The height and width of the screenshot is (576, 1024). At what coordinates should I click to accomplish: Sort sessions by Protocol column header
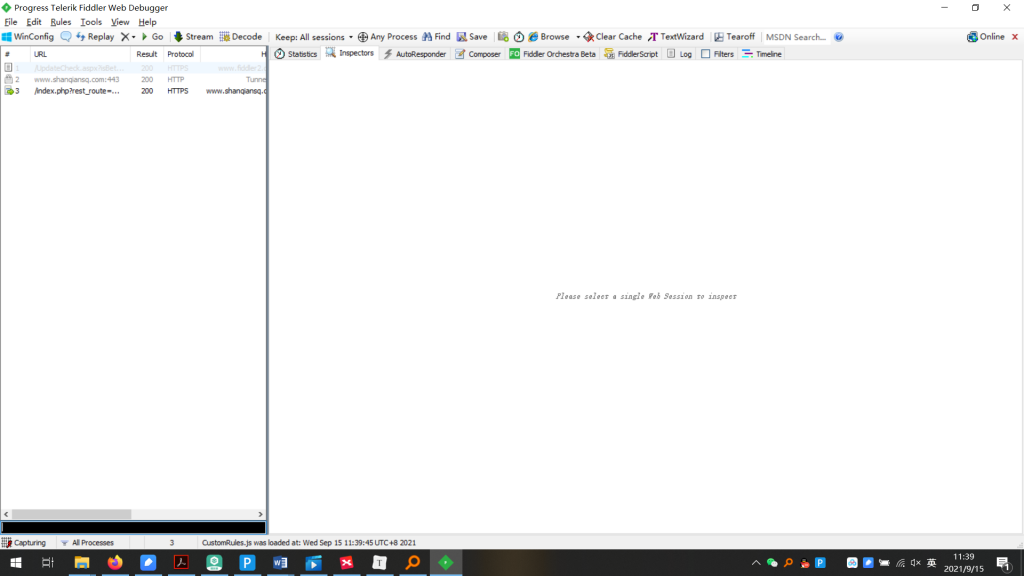(x=181, y=54)
